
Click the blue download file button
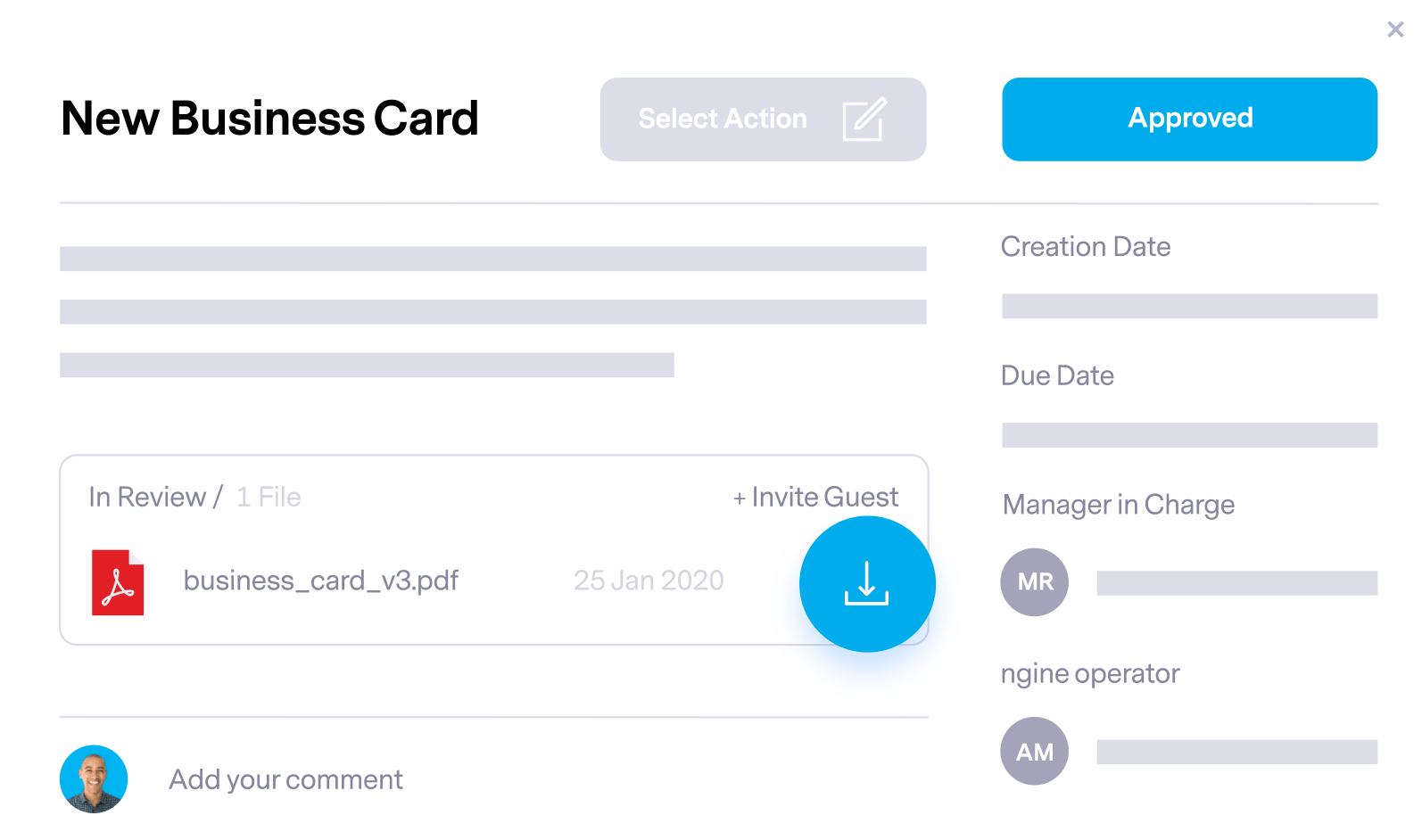(867, 584)
